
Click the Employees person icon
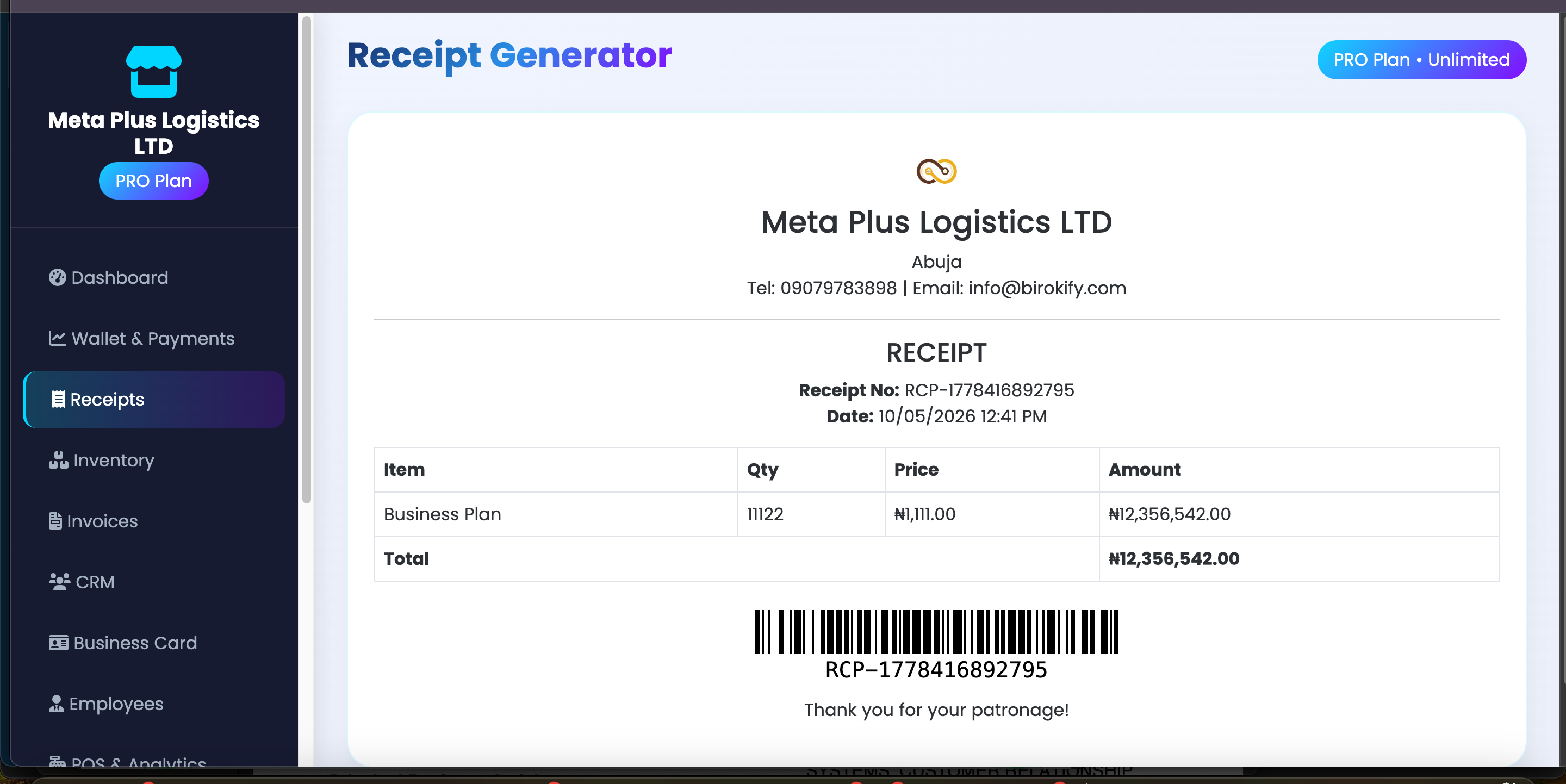pos(56,703)
